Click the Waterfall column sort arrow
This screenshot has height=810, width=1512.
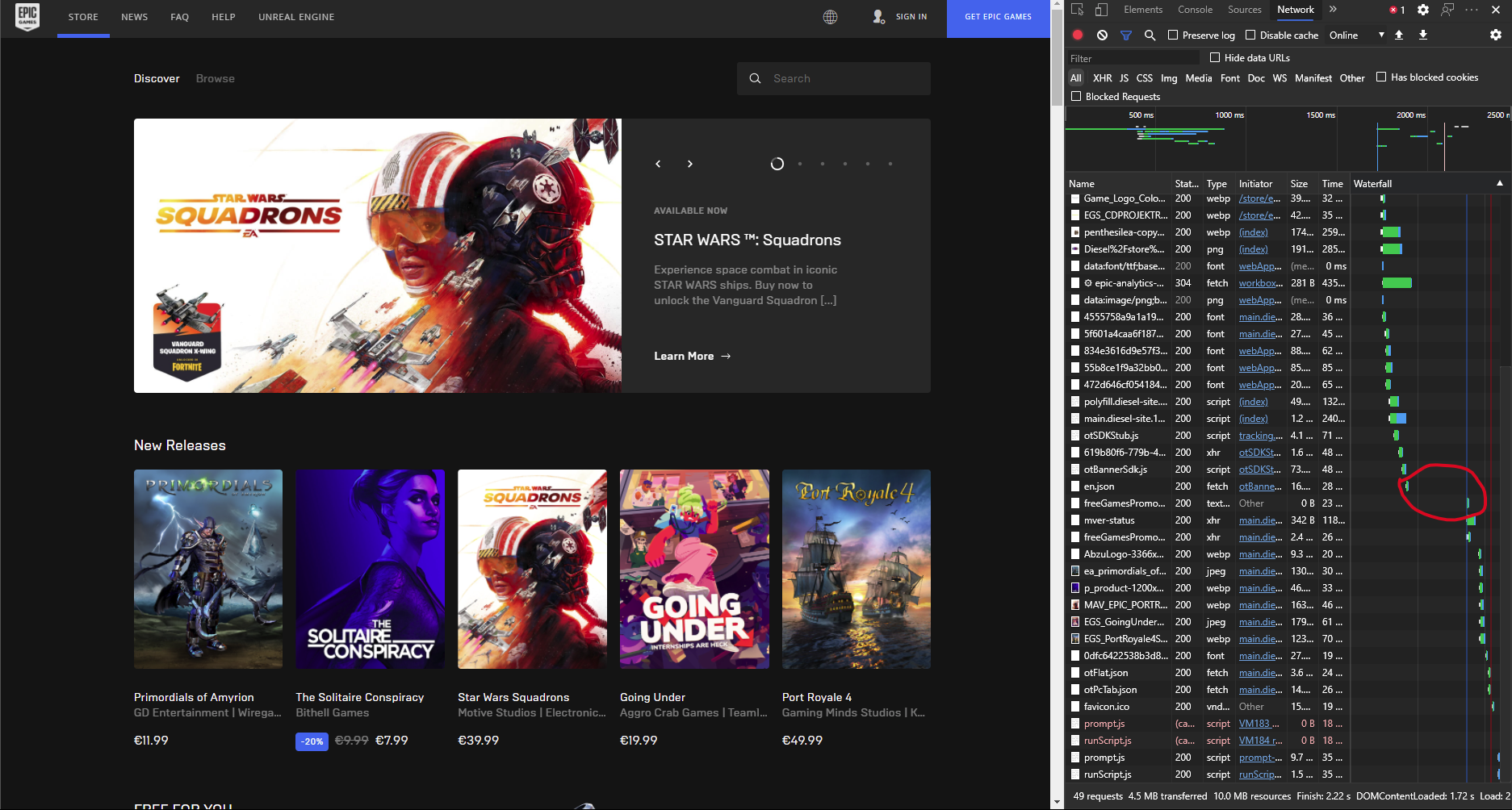tap(1500, 183)
